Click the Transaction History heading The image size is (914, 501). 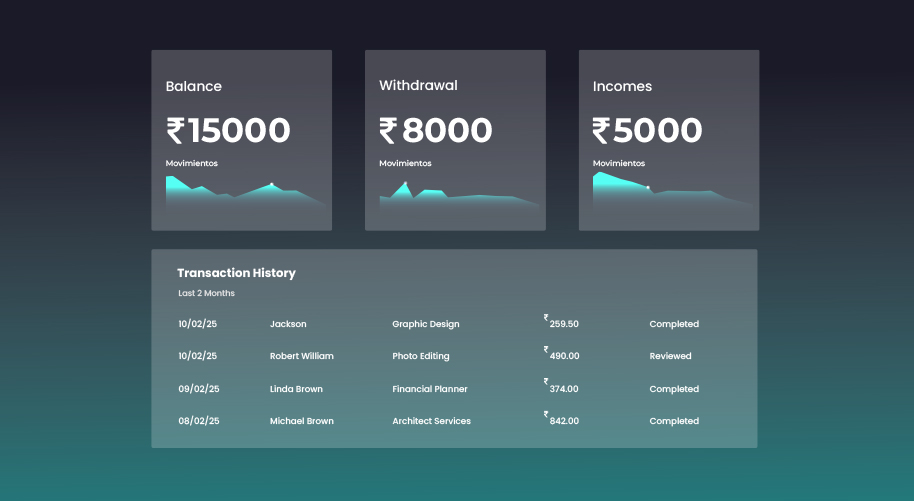point(236,273)
